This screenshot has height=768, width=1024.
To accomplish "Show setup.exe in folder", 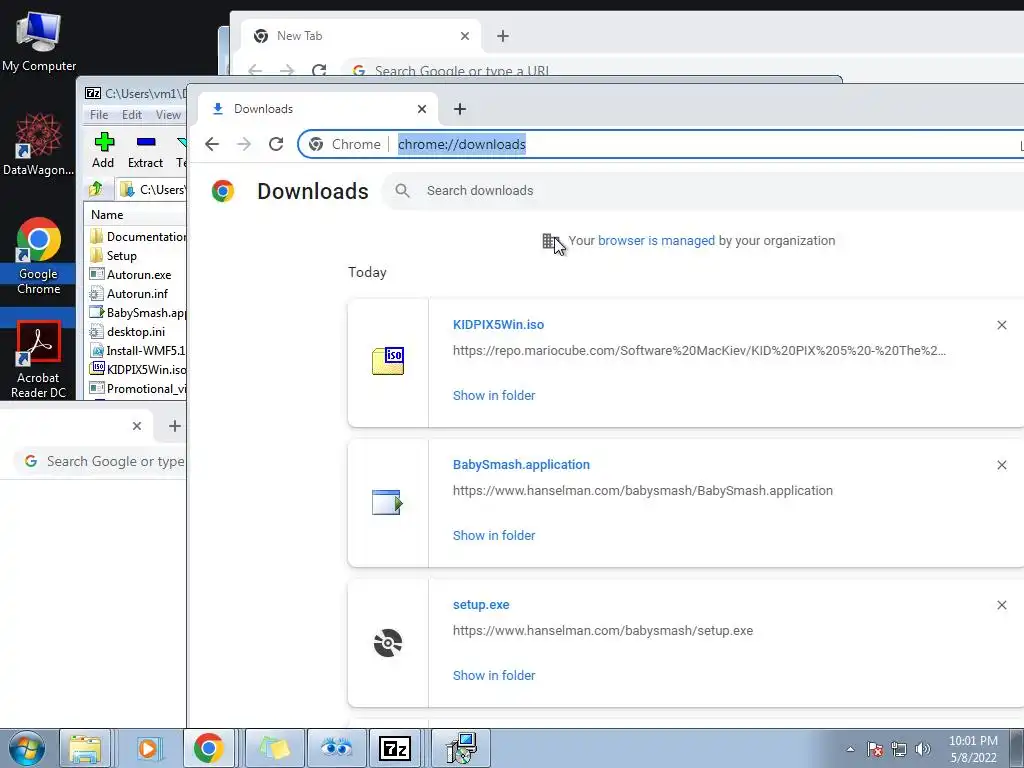I will [494, 675].
